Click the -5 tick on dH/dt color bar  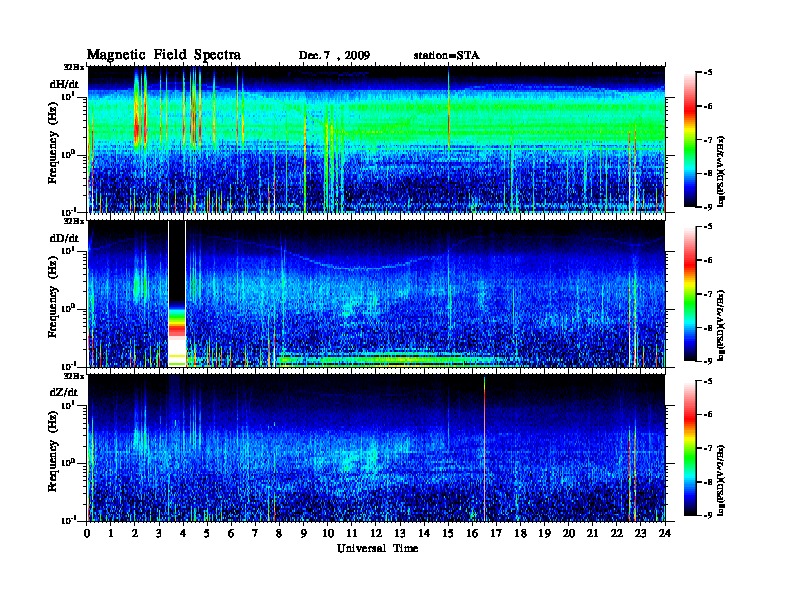708,72
